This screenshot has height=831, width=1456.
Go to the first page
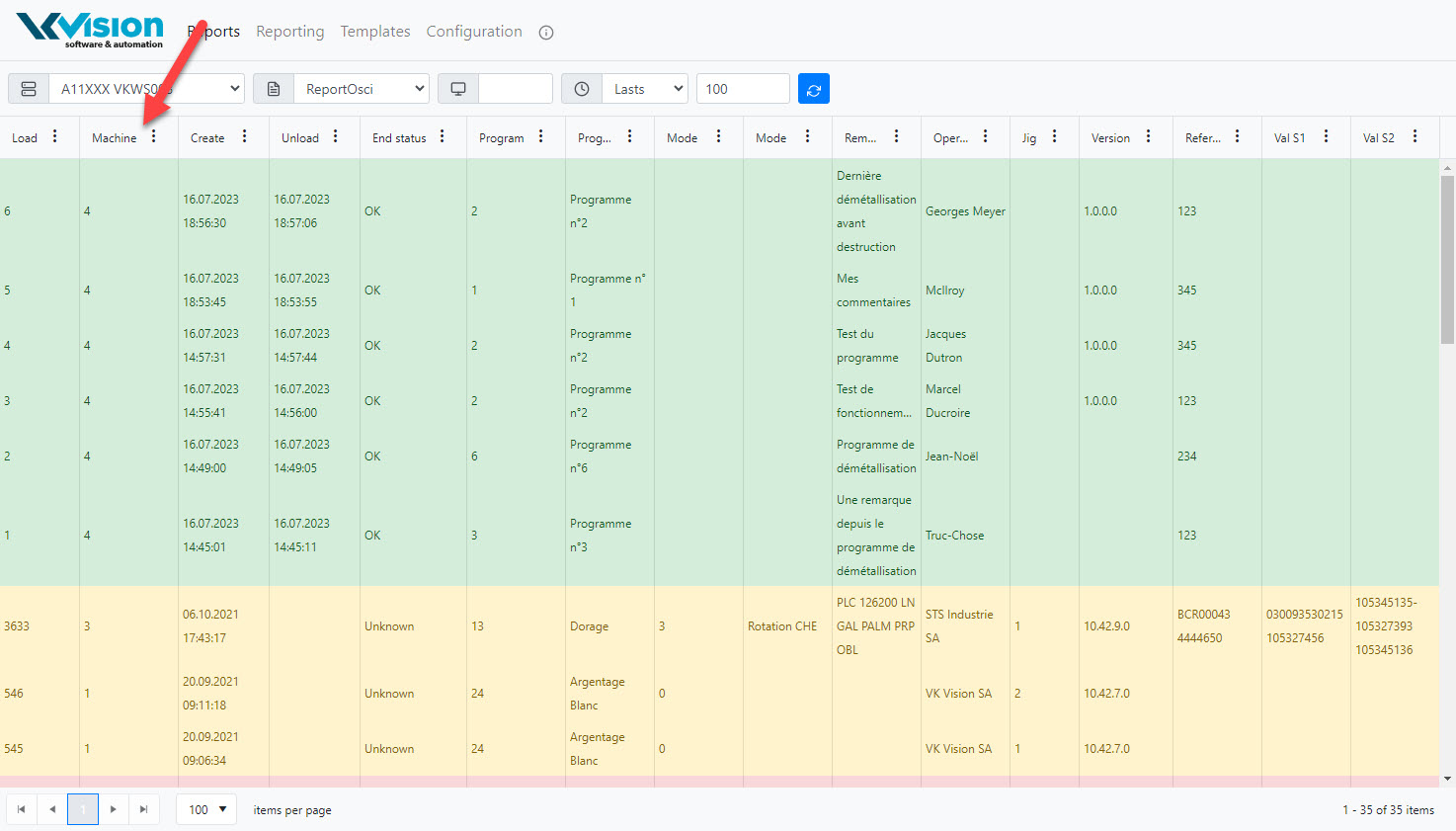21,809
